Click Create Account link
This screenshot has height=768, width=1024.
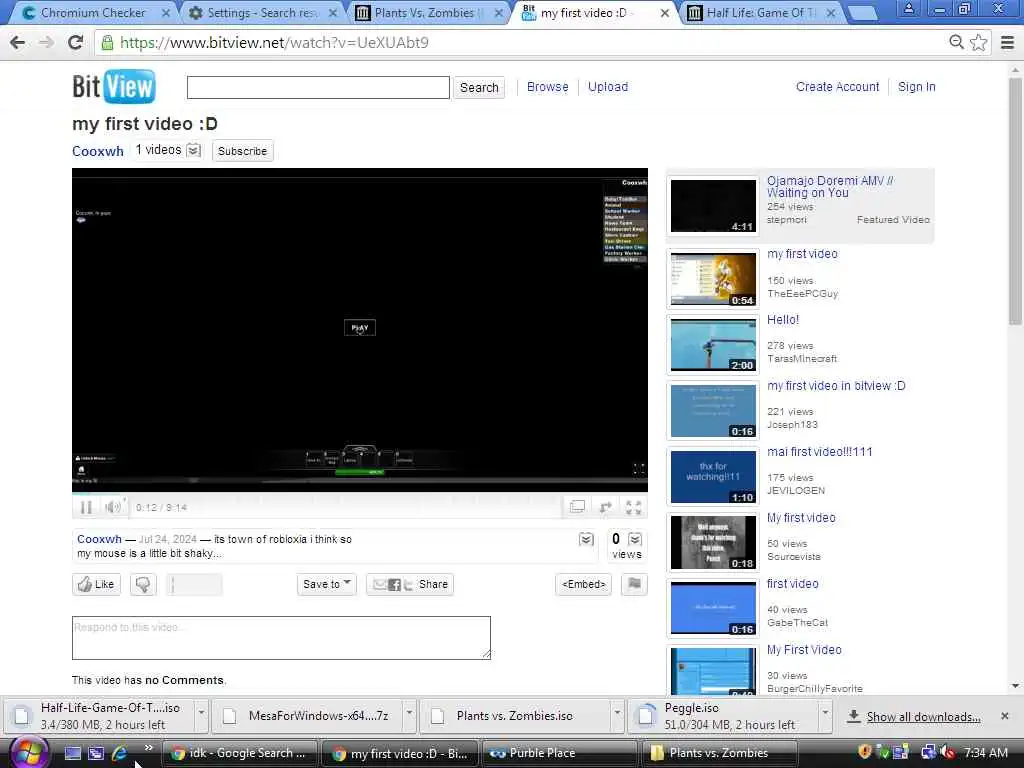tap(837, 87)
